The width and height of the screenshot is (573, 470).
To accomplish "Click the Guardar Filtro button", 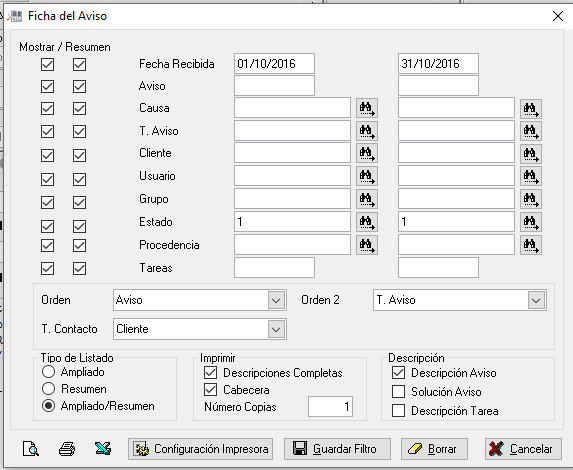I will (337, 449).
